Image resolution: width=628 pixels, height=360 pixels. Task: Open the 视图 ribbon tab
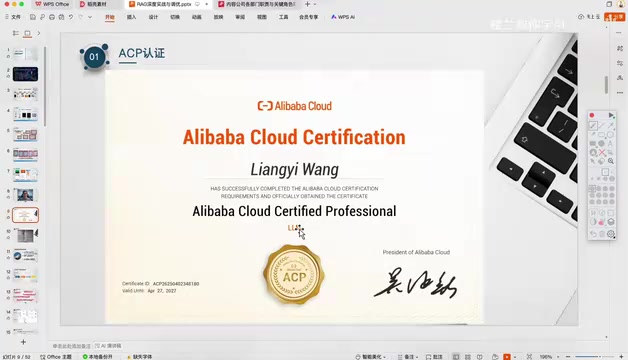pos(262,17)
